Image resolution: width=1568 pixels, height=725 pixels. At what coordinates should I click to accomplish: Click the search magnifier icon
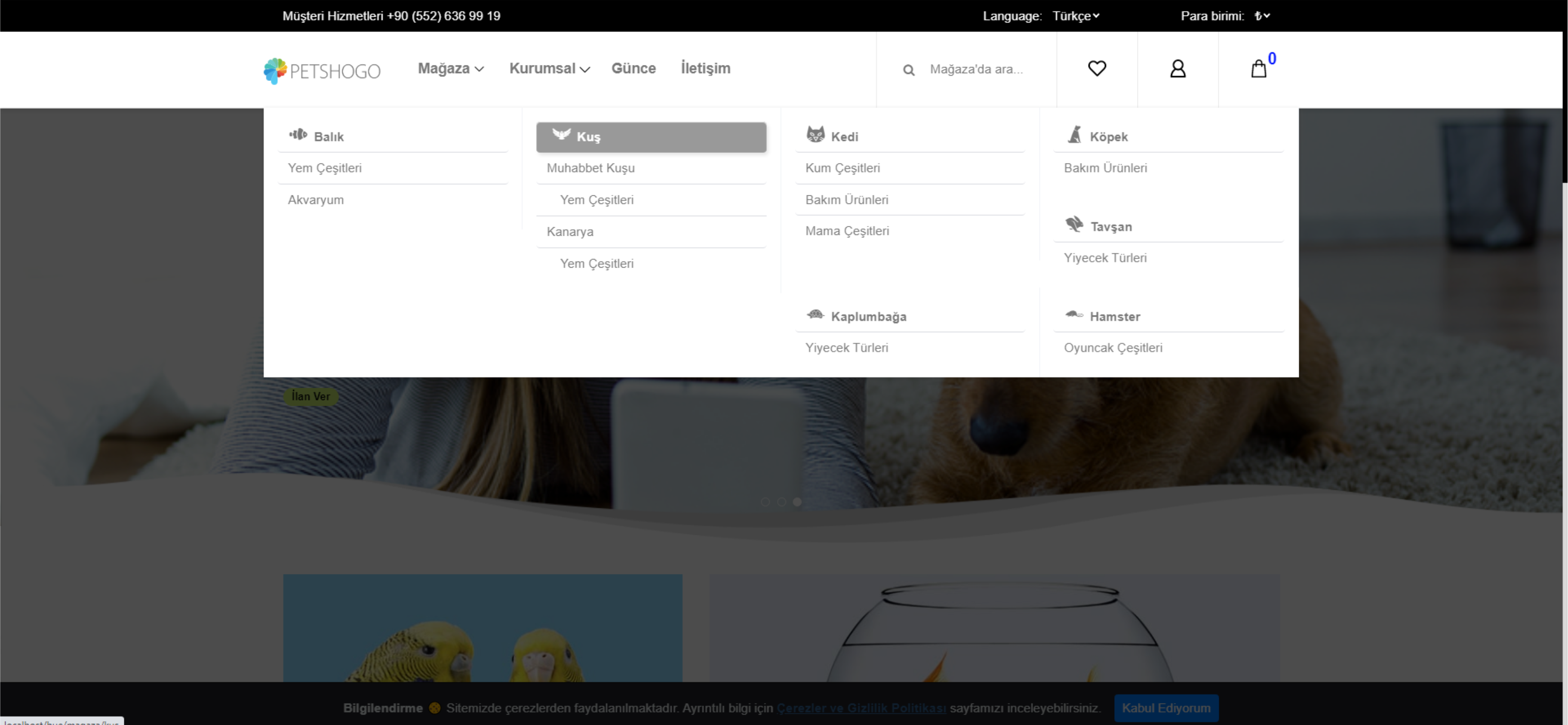pyautogui.click(x=908, y=70)
